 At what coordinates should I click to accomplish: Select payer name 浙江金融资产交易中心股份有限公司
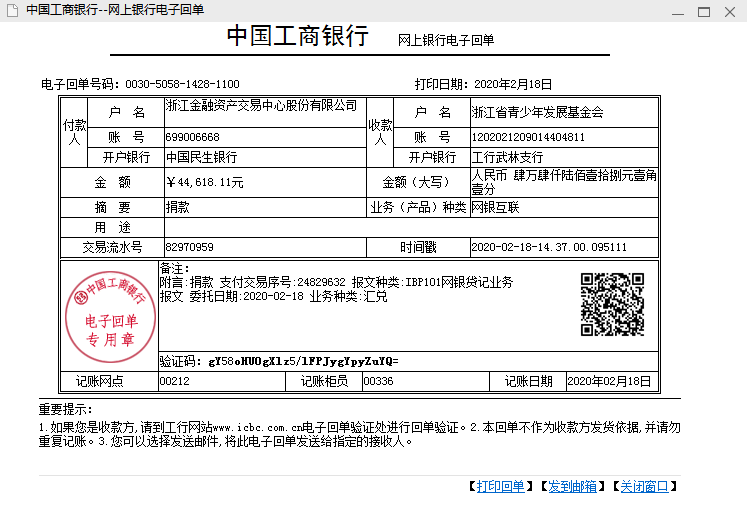261,105
